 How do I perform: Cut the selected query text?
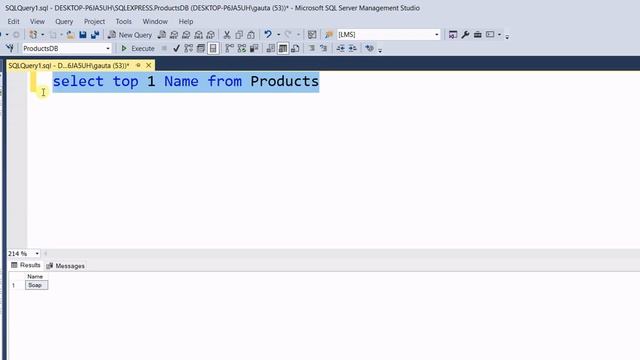(227, 35)
